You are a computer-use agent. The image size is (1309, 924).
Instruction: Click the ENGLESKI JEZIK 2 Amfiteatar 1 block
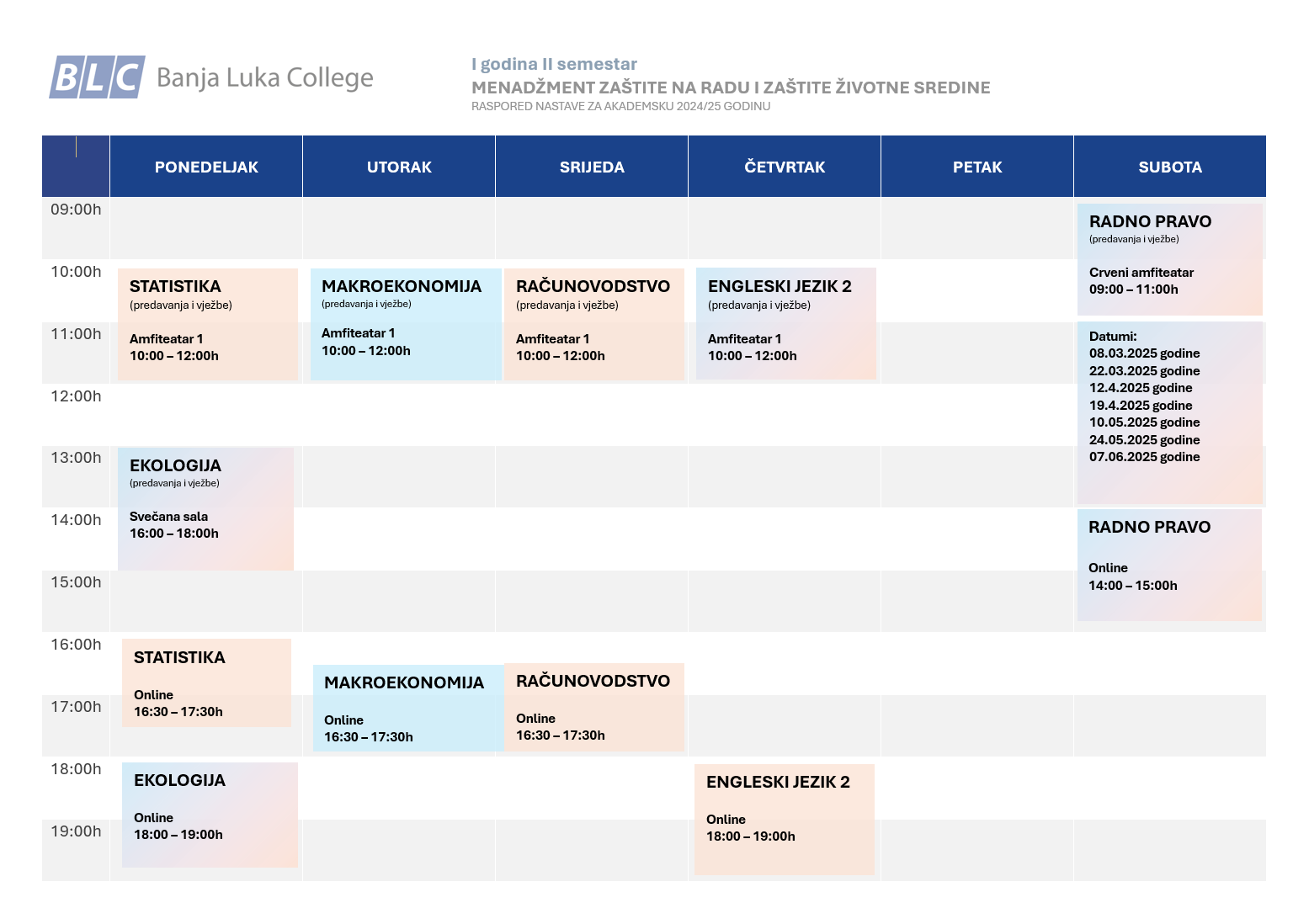click(786, 323)
